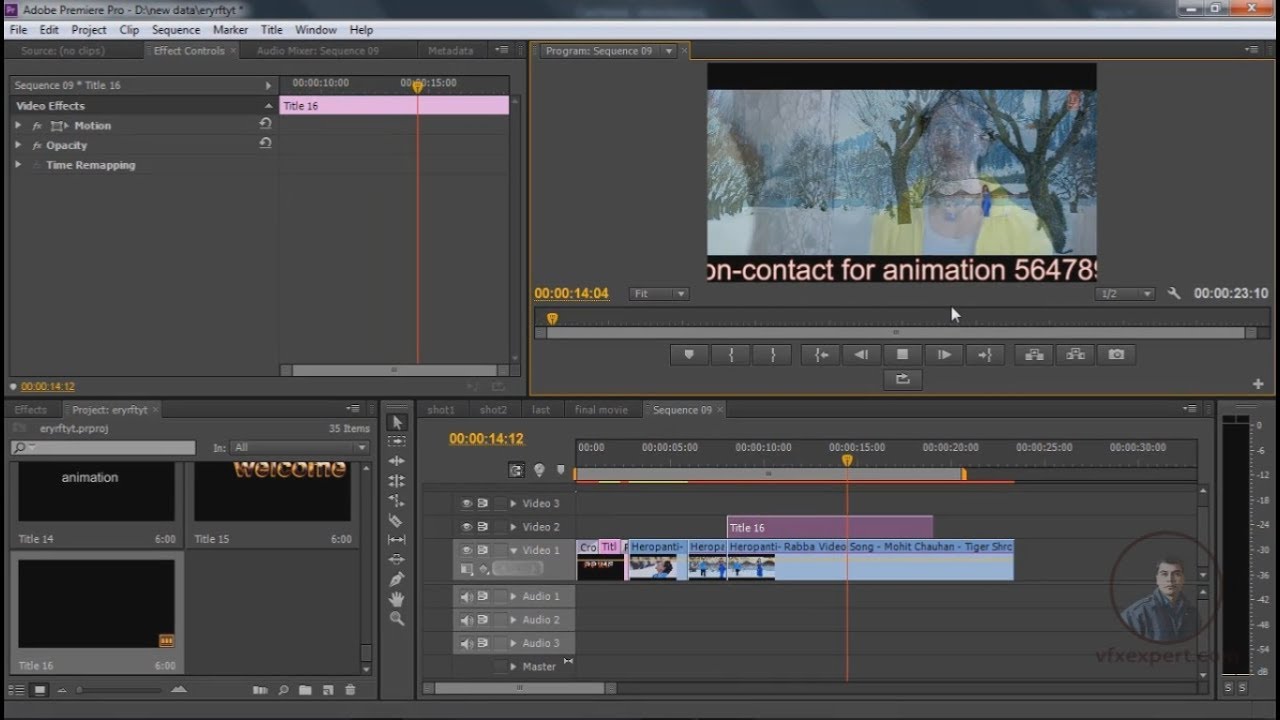This screenshot has height=720, width=1280.
Task: Click New Item icon in project panel
Action: click(327, 690)
